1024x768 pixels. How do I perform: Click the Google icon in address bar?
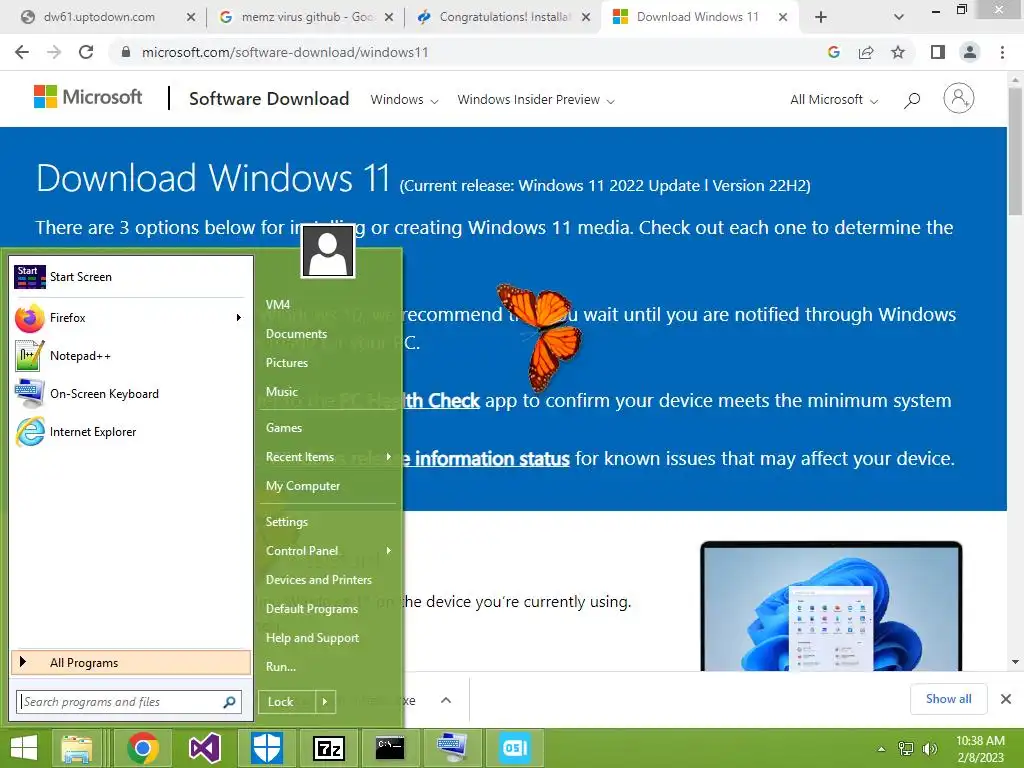(834, 52)
